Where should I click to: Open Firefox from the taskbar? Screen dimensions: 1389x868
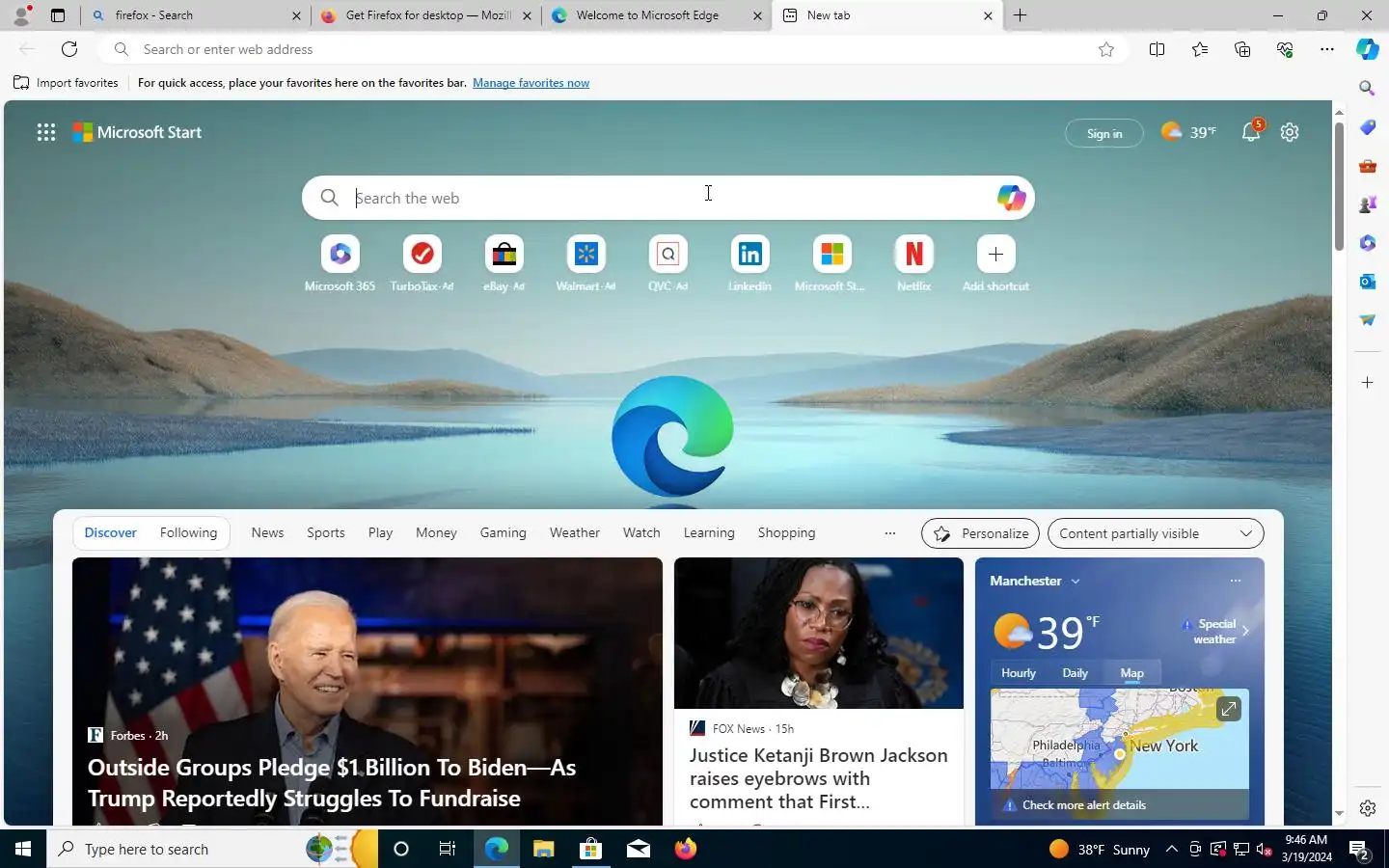click(686, 849)
